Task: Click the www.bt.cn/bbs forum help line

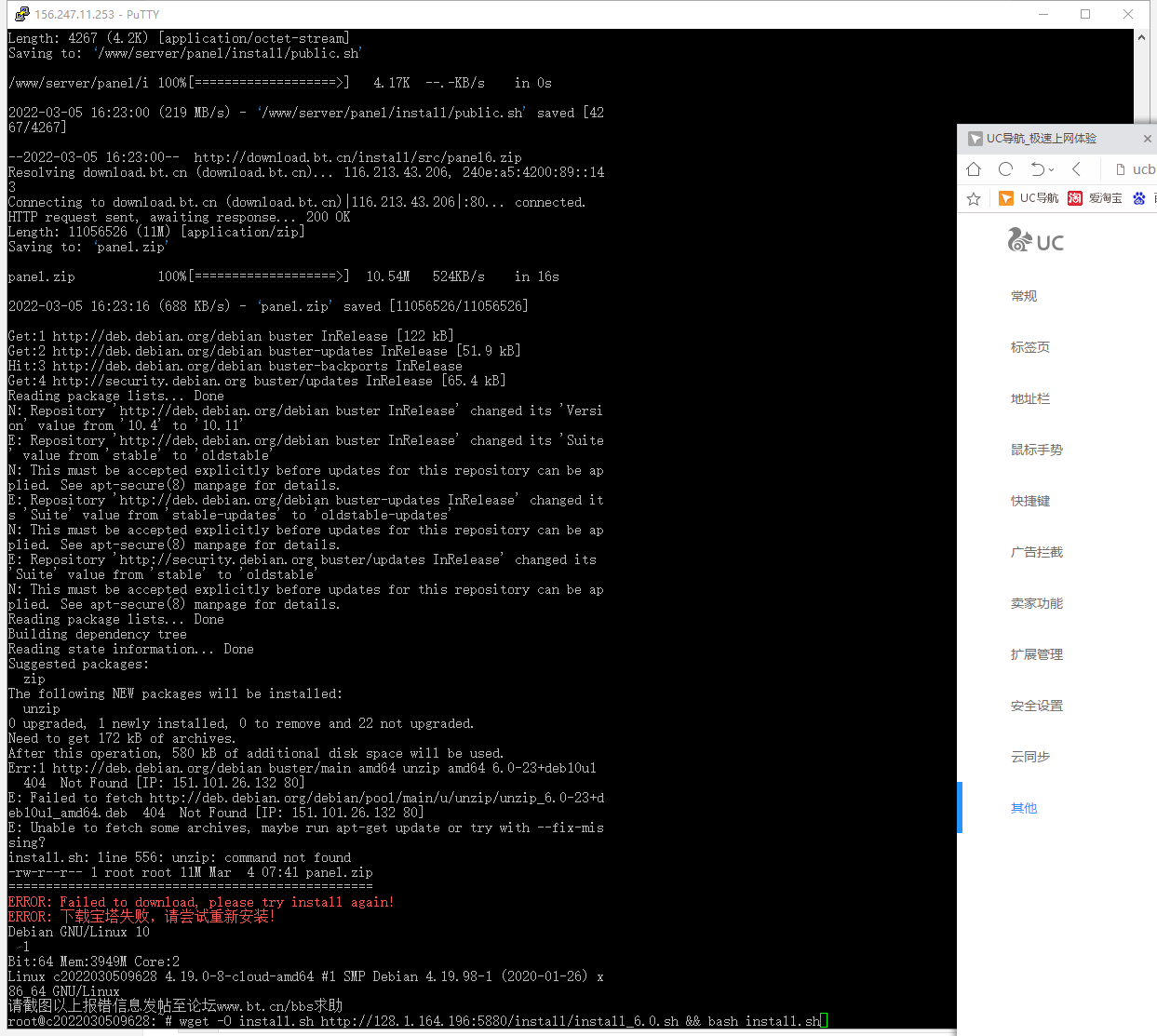Action: point(176,1006)
